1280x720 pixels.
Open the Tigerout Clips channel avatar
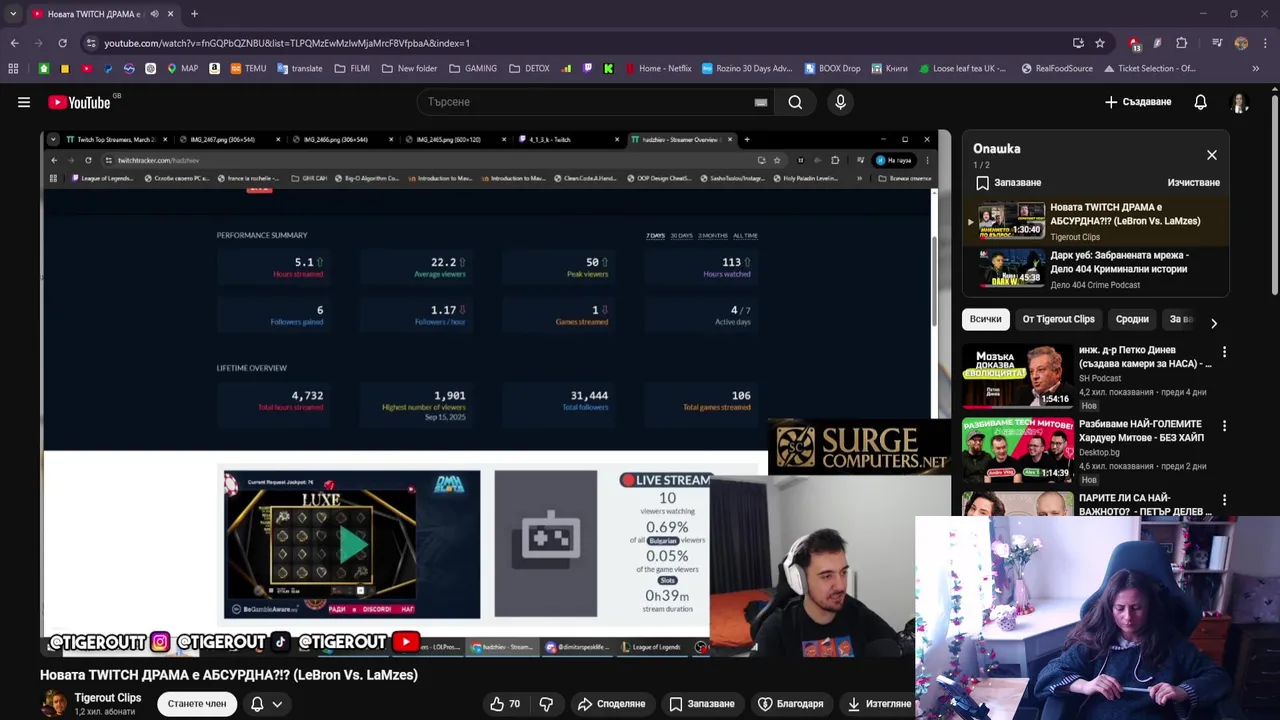point(54,703)
